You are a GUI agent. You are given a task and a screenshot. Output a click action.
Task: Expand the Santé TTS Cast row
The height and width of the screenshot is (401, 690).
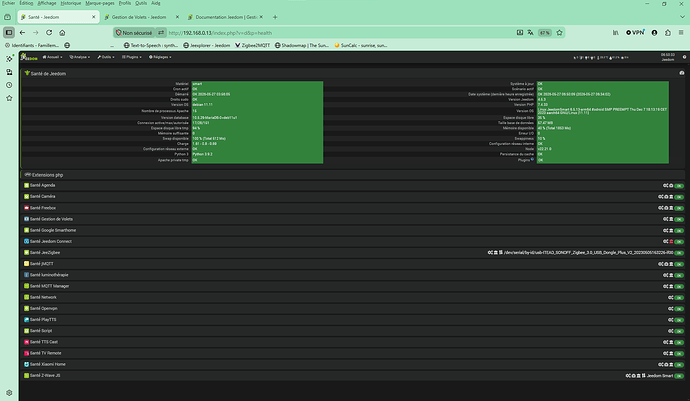click(352, 342)
